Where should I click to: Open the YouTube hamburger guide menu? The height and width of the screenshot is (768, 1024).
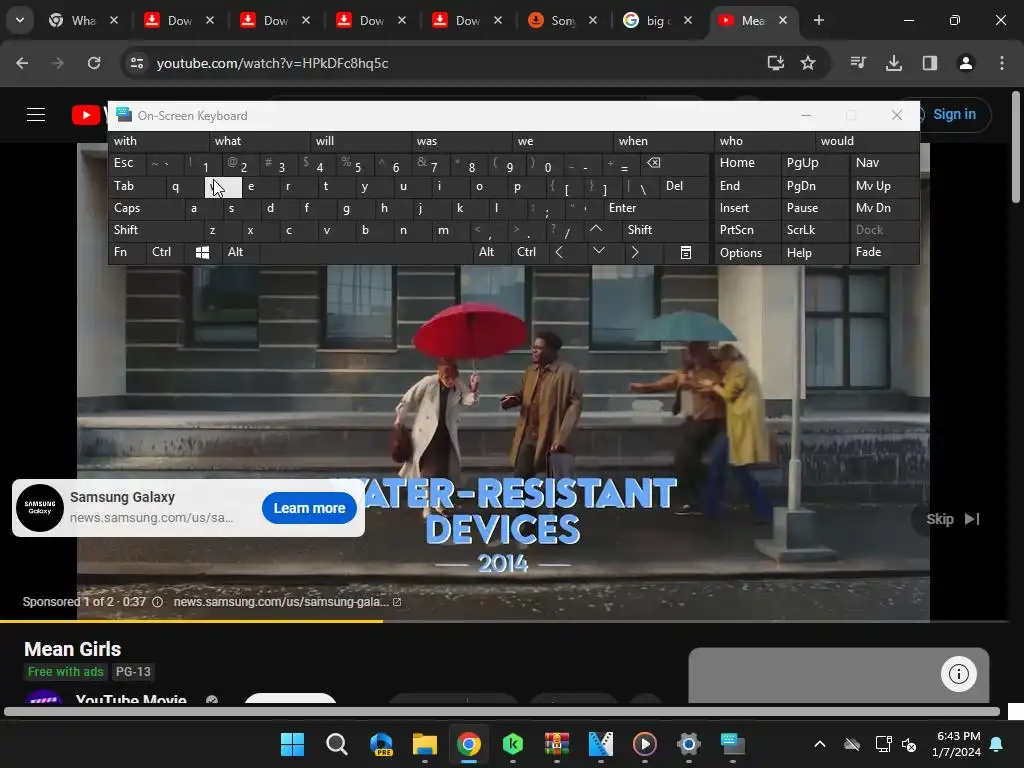click(x=36, y=115)
